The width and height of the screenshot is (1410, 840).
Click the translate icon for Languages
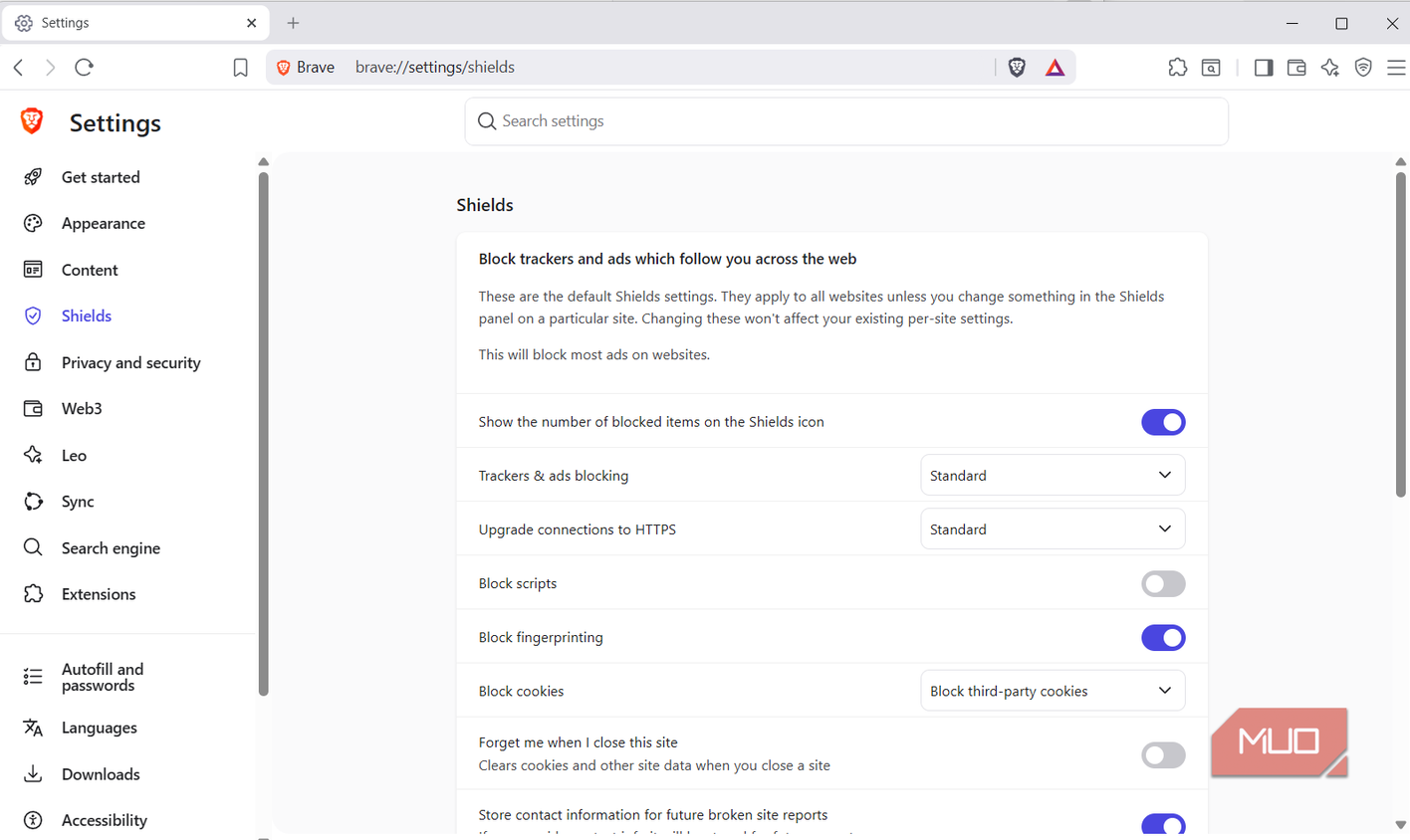coord(33,728)
